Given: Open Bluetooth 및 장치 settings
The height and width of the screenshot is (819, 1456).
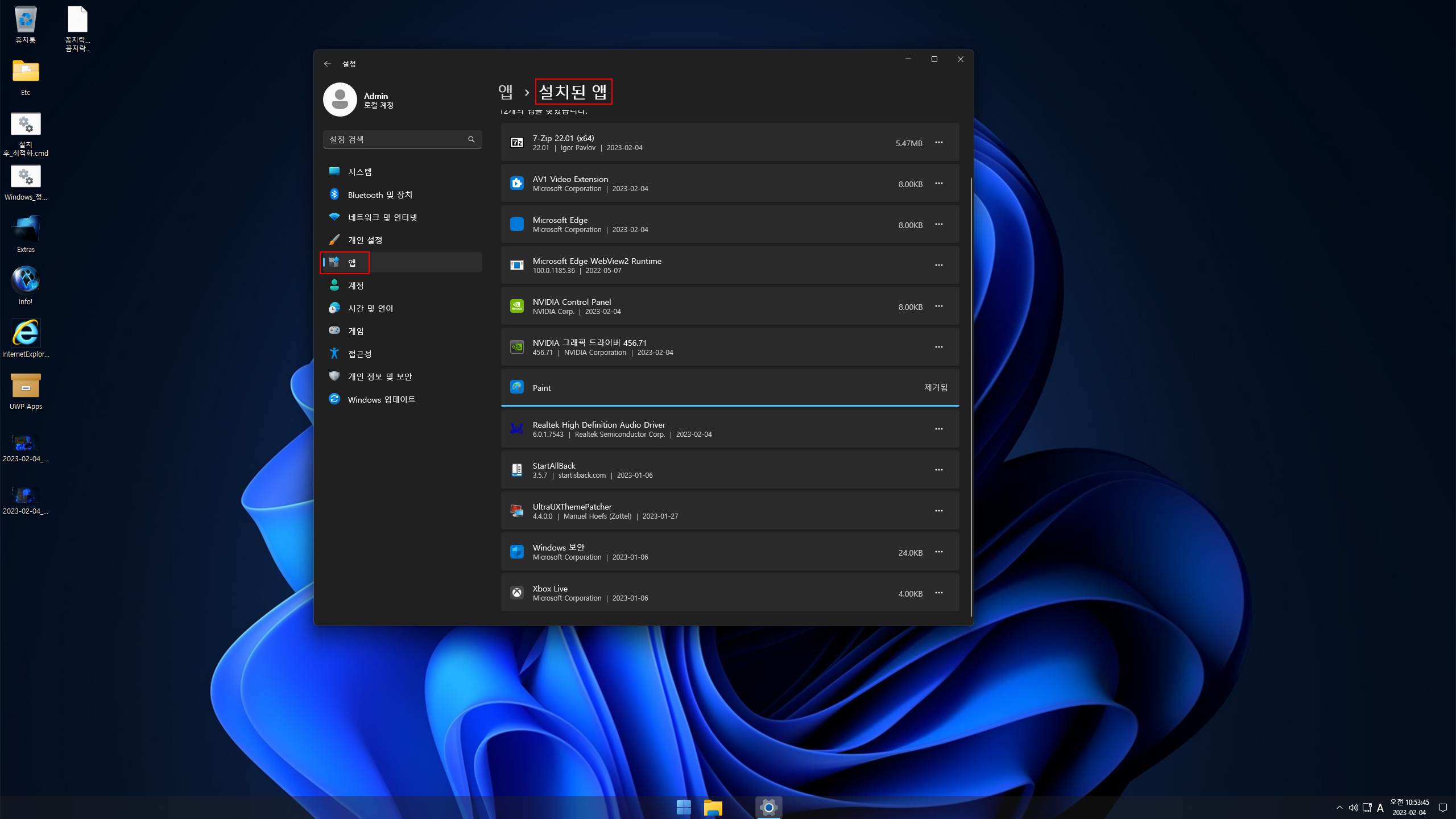Looking at the screenshot, I should 380,195.
